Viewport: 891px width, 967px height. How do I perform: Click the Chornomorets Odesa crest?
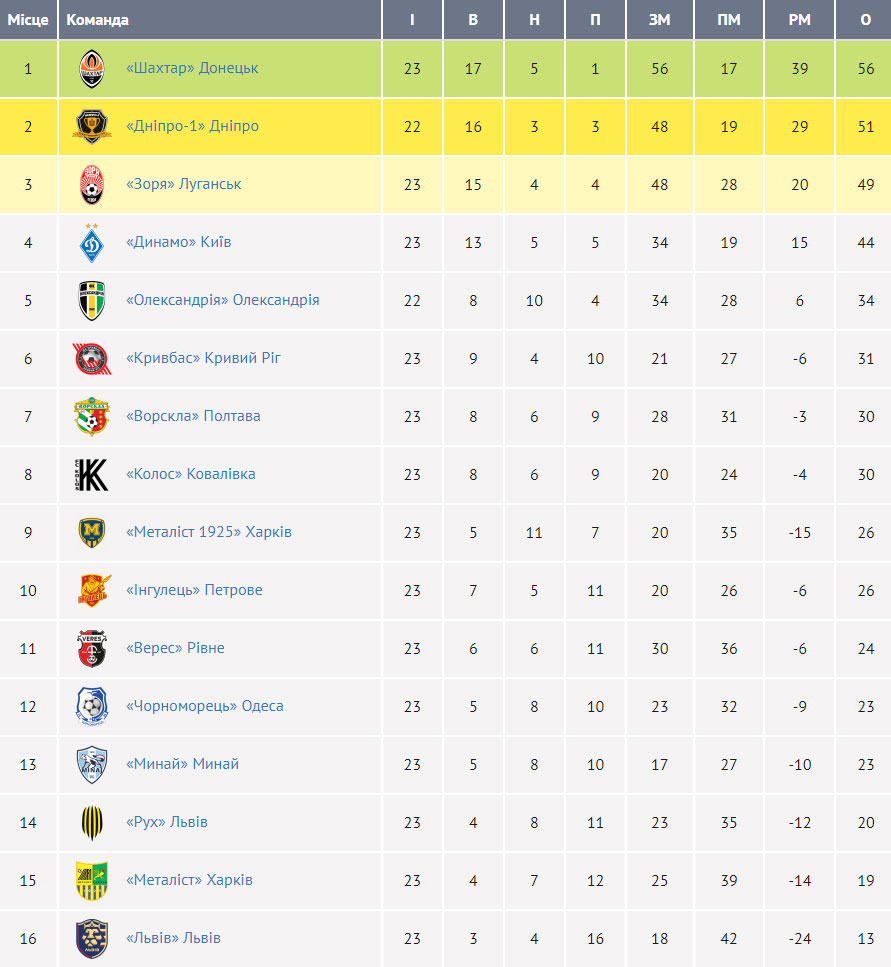92,706
